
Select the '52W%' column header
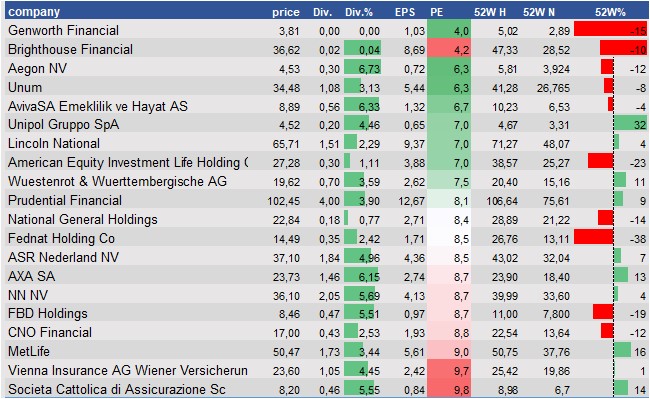coord(610,12)
